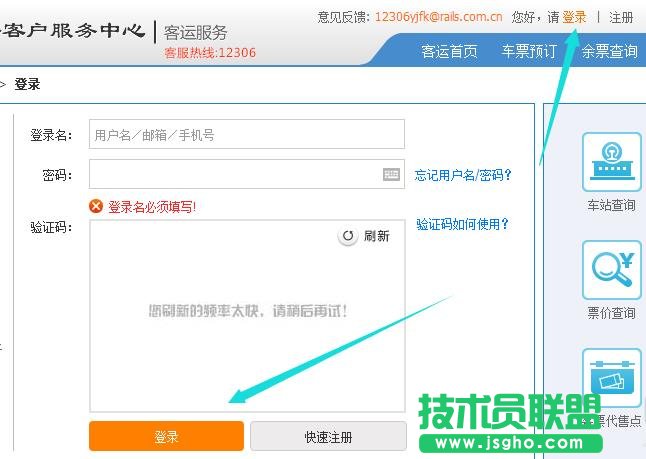Open the virtual keyboard icon in password field

tap(391, 174)
